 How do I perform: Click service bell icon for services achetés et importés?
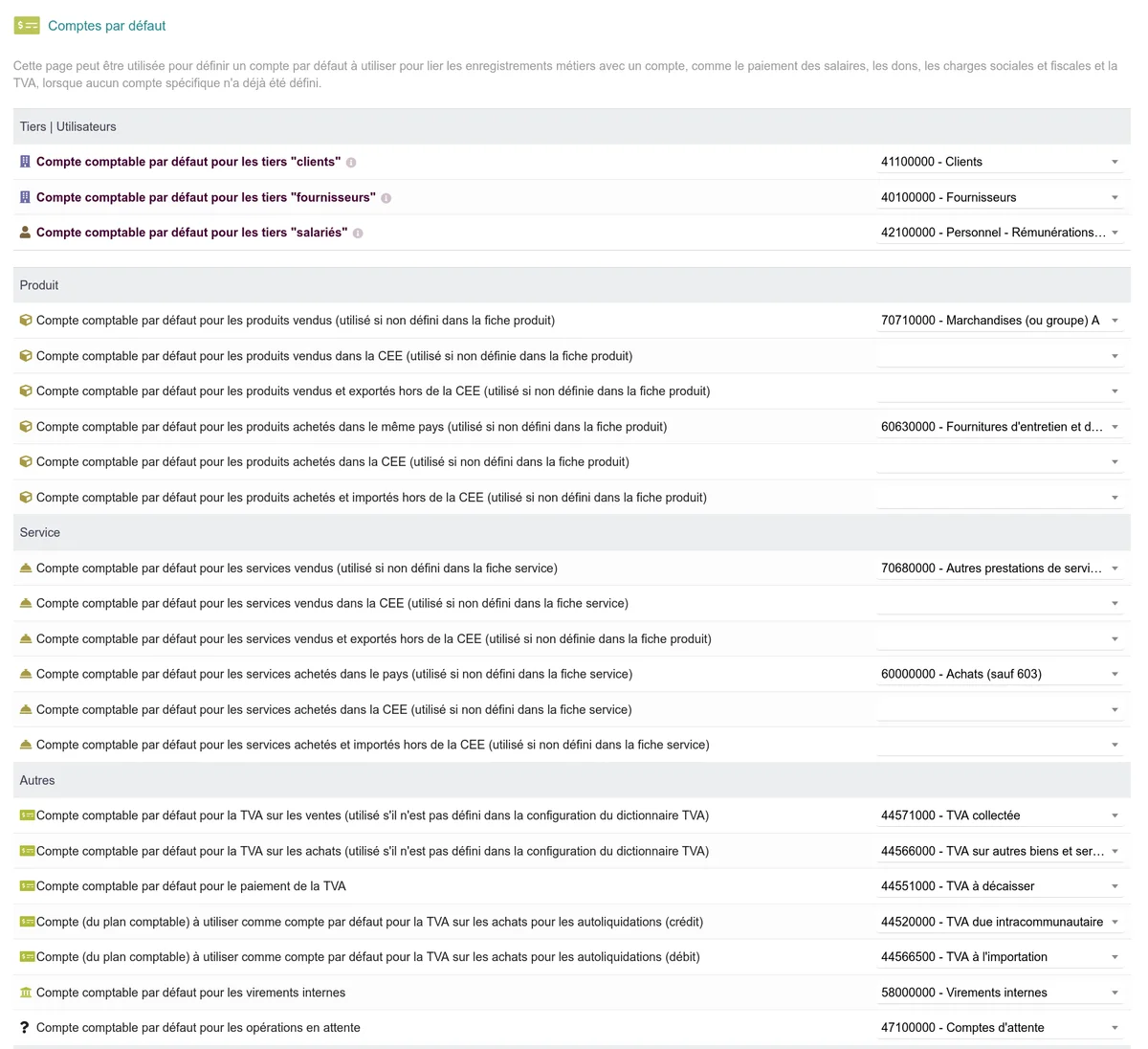click(x=26, y=746)
